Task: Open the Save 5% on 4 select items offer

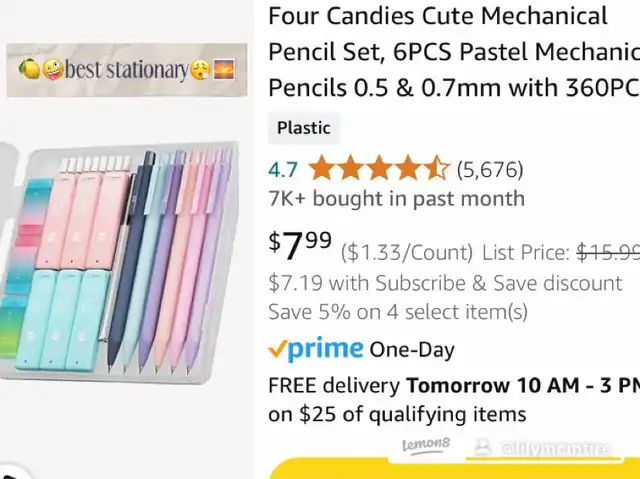Action: point(398,312)
